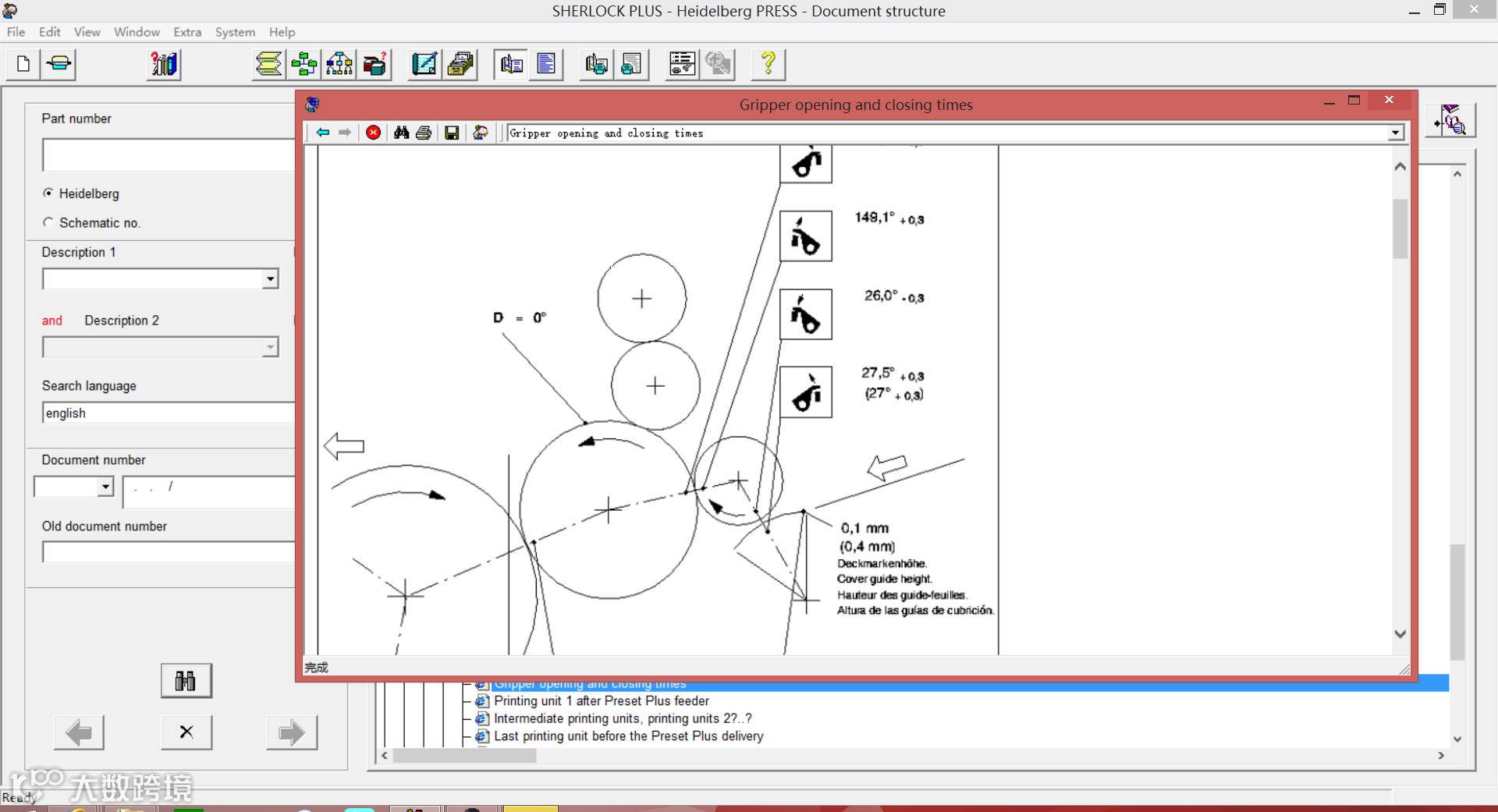Image resolution: width=1498 pixels, height=812 pixels.
Task: Click the icon at main window's right edge
Action: (x=1451, y=120)
